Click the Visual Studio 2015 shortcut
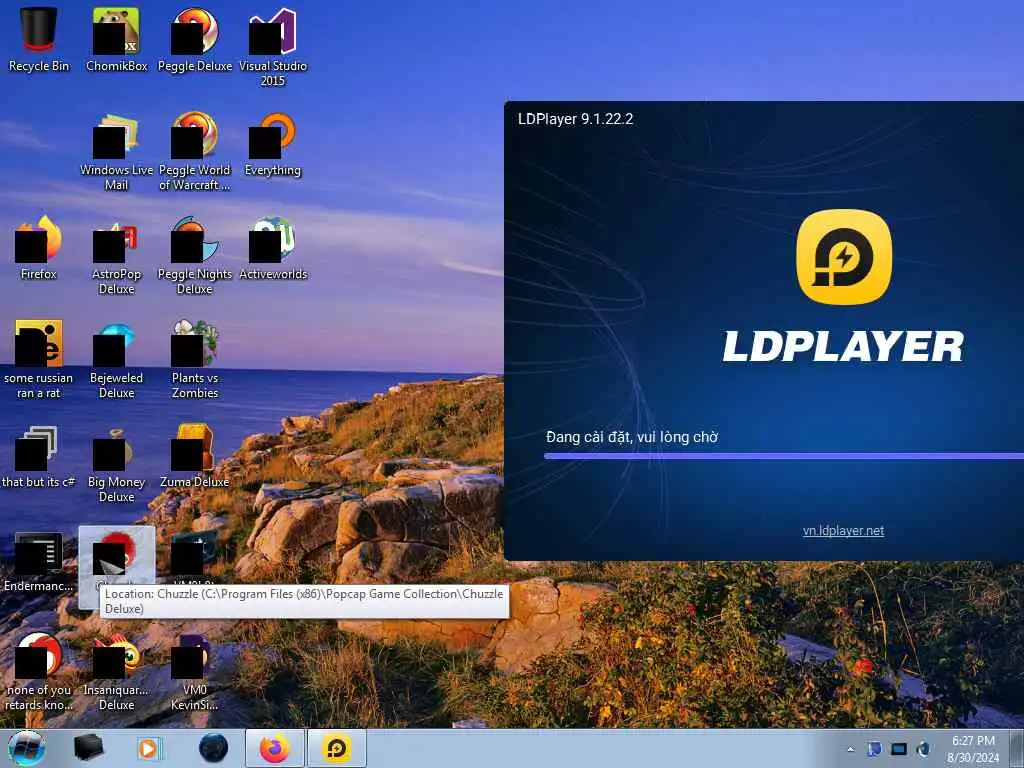Viewport: 1024px width, 768px height. pyautogui.click(x=272, y=47)
